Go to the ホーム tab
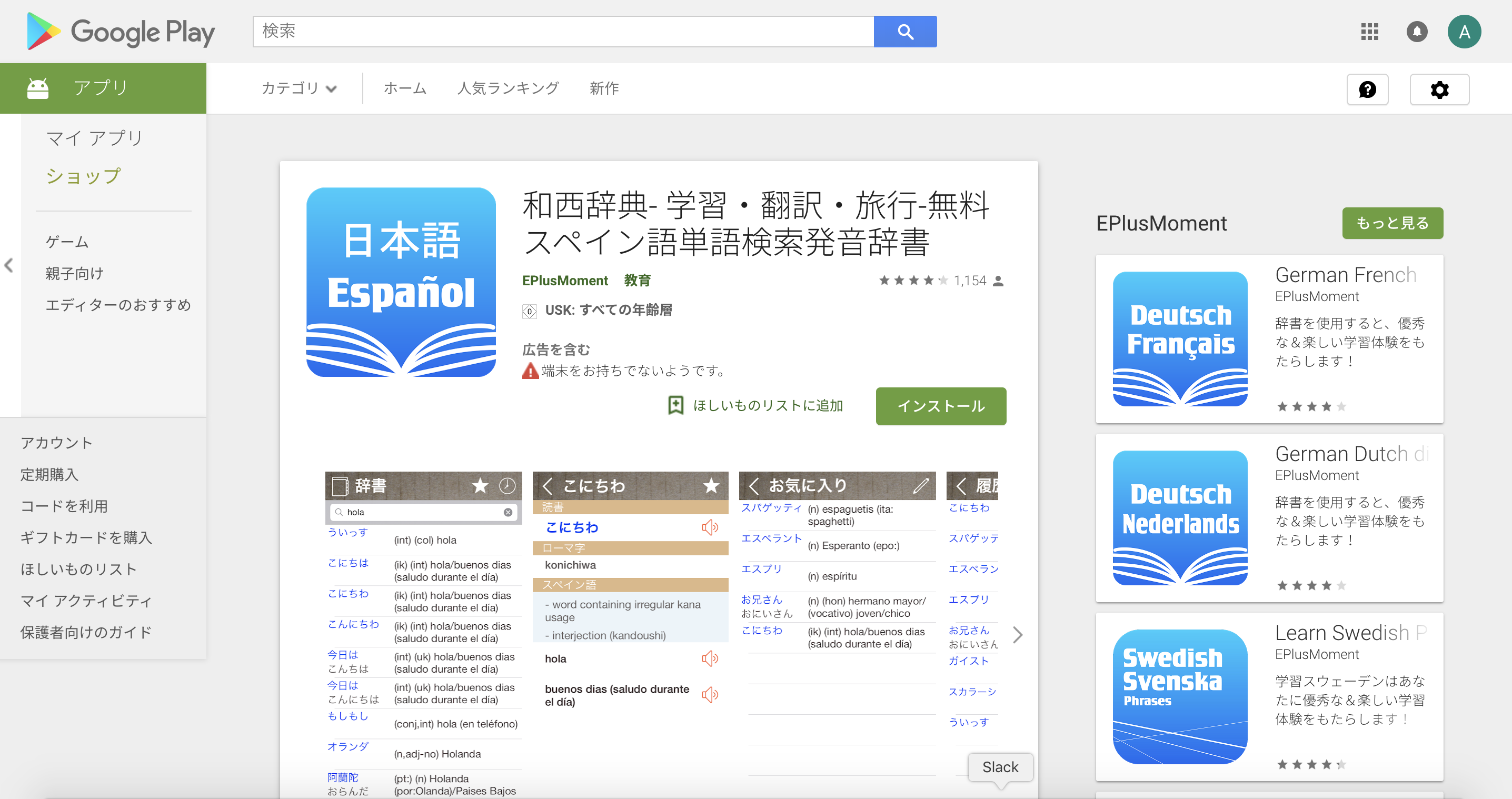Screen dimensions: 1512x799 (405, 88)
